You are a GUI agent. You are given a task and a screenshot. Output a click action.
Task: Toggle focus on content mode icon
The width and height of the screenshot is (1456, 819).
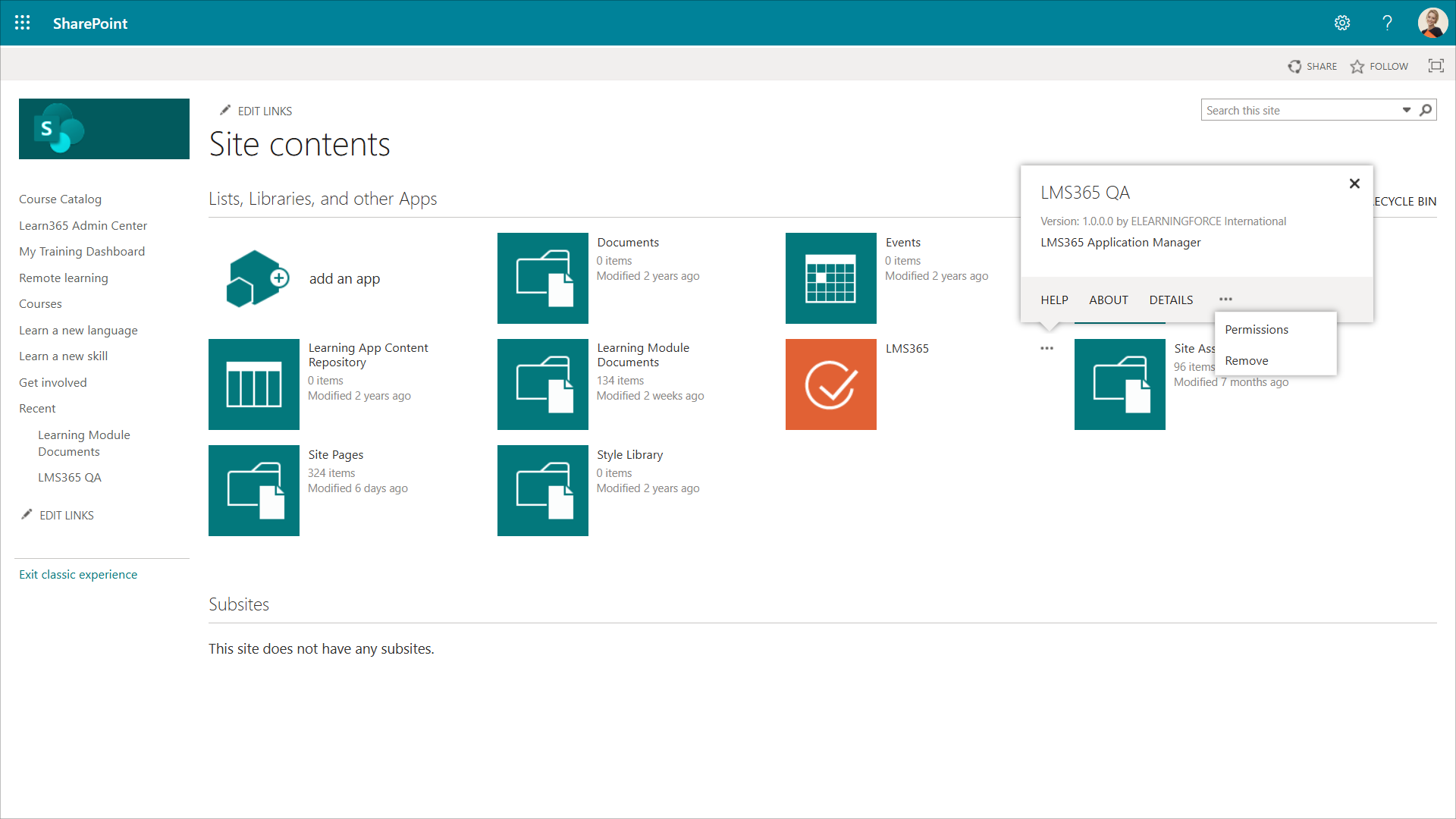[x=1436, y=66]
